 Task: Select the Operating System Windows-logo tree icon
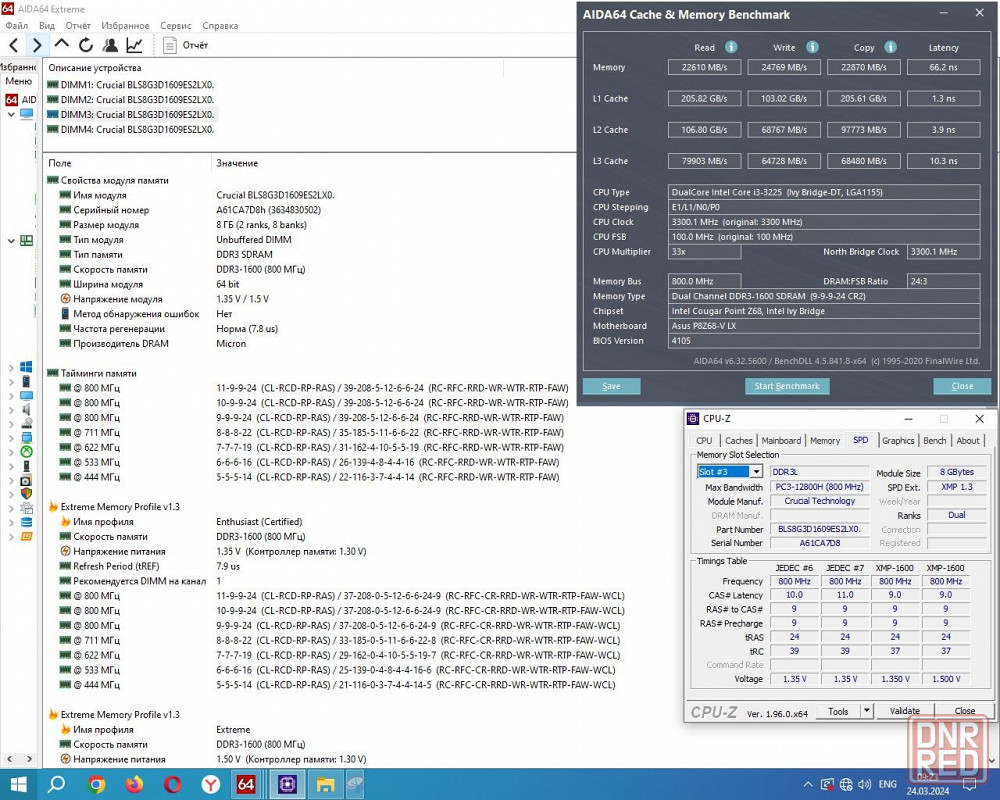click(26, 367)
